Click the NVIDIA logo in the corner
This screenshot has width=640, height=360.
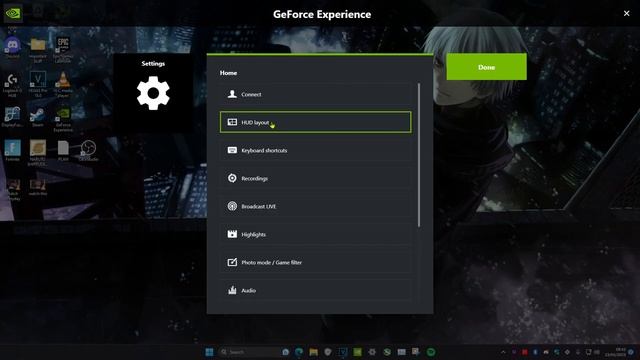[x=13, y=13]
